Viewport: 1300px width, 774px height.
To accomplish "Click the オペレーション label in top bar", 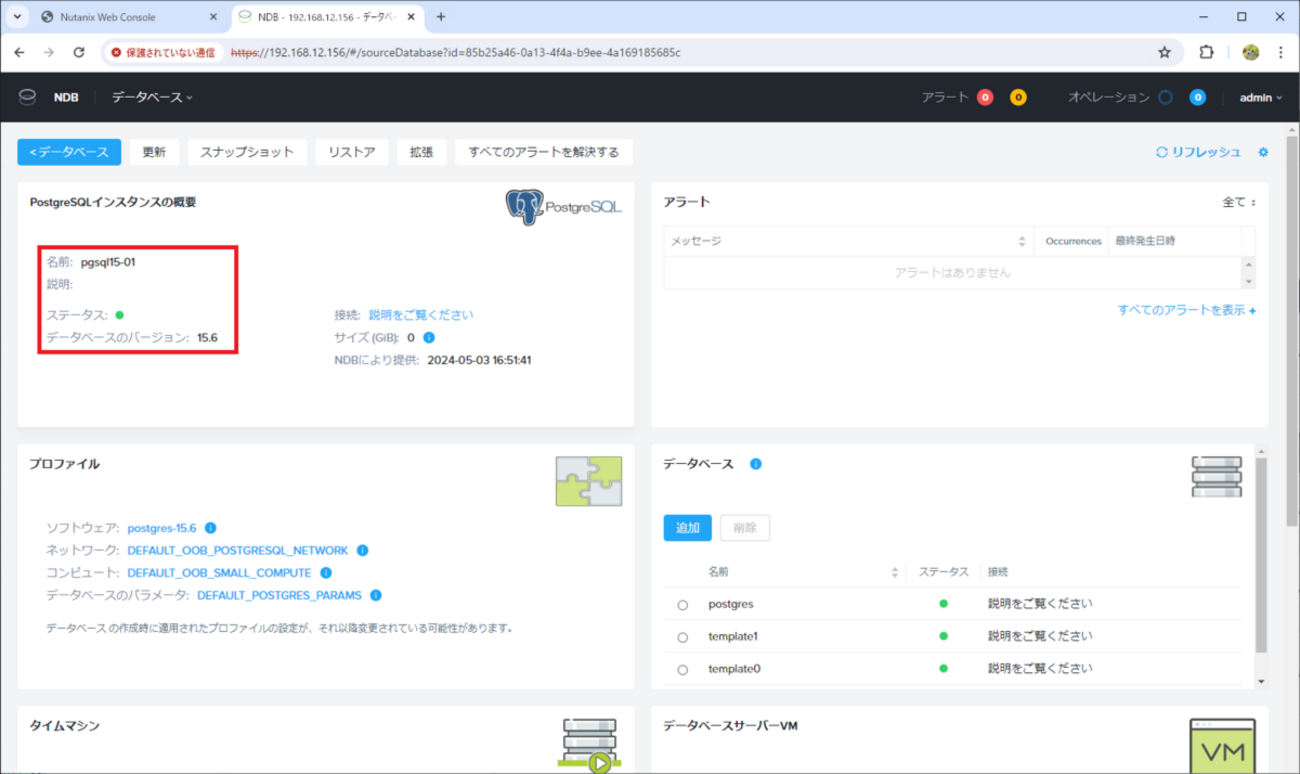I will point(1109,97).
